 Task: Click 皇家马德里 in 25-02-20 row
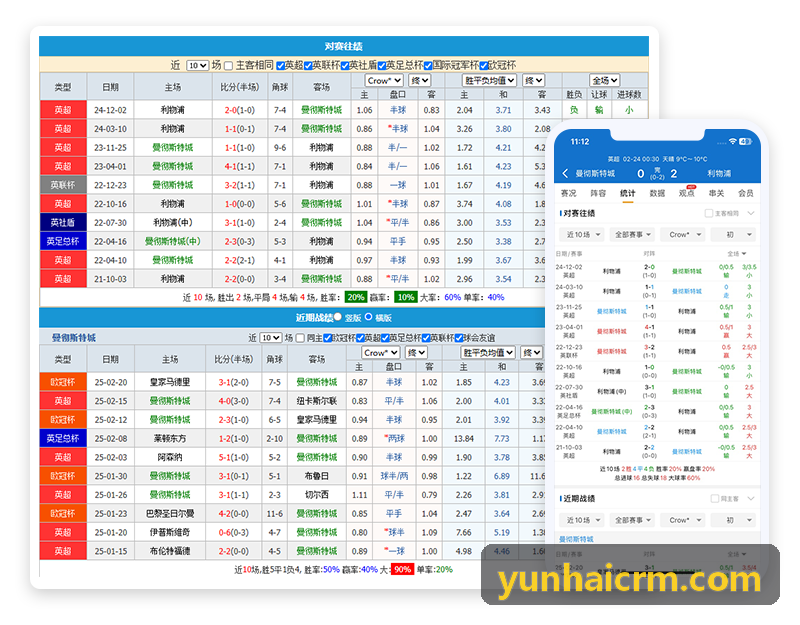tap(170, 382)
